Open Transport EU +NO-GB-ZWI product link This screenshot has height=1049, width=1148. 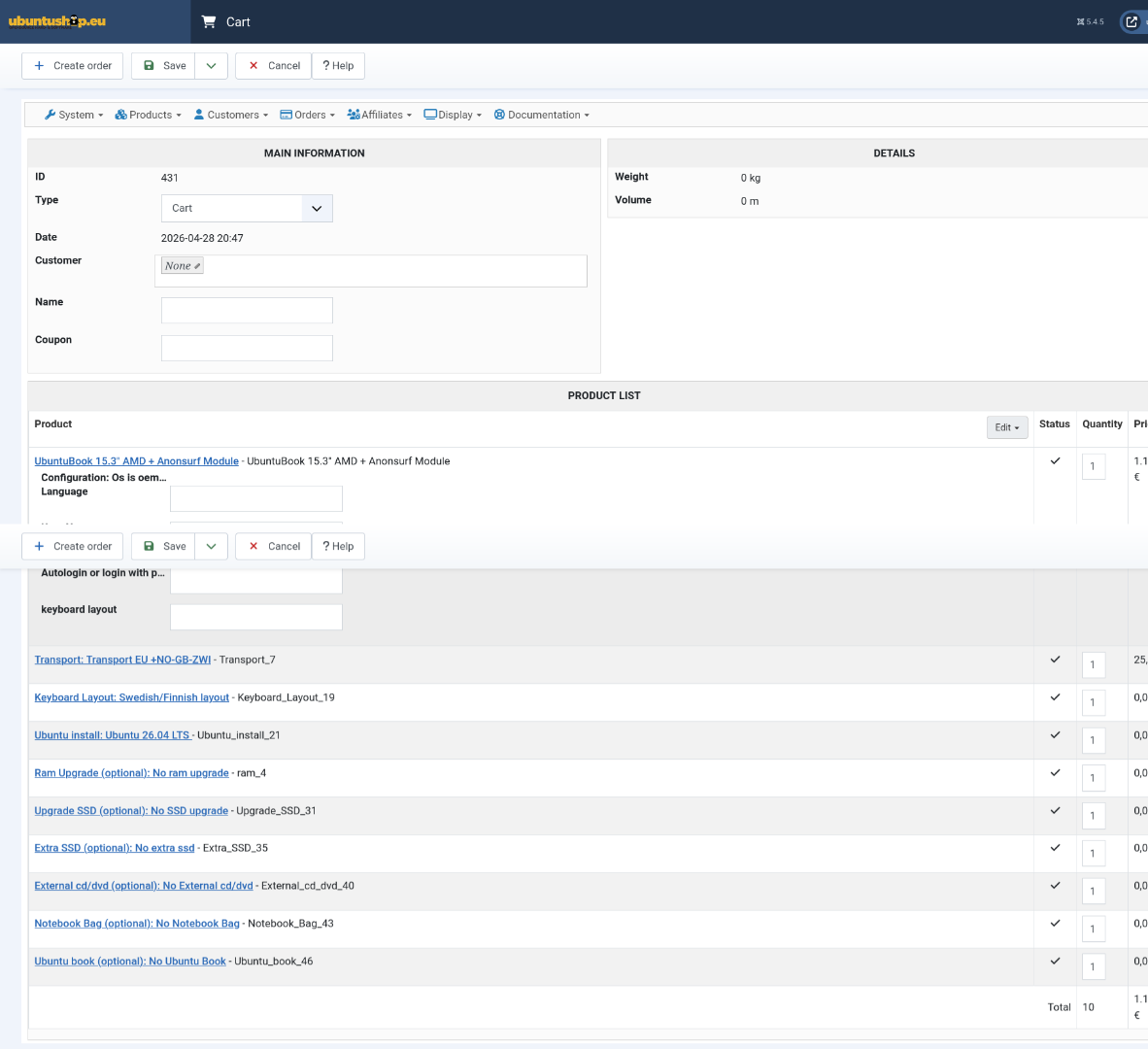pyautogui.click(x=122, y=660)
